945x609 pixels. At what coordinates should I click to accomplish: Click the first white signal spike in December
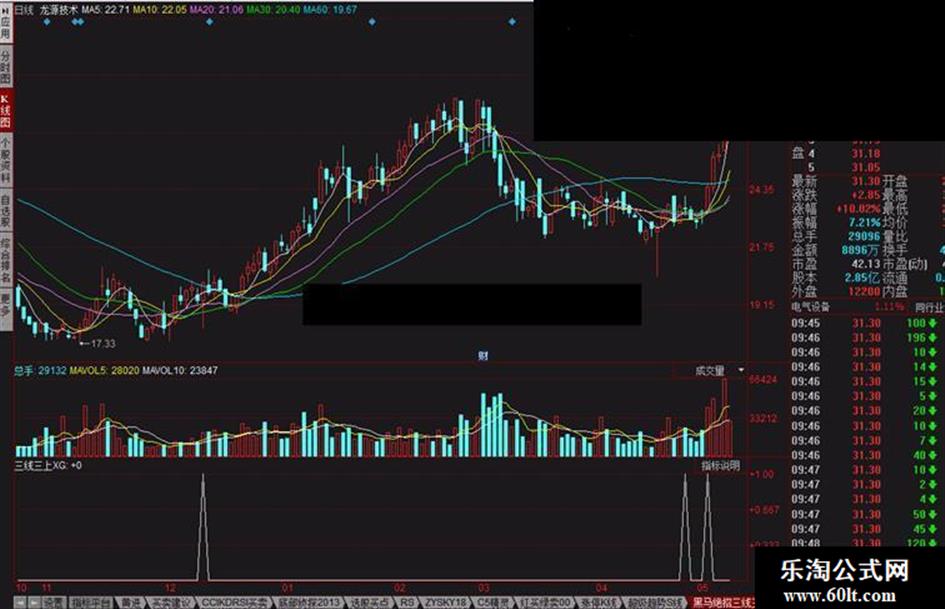(203, 528)
